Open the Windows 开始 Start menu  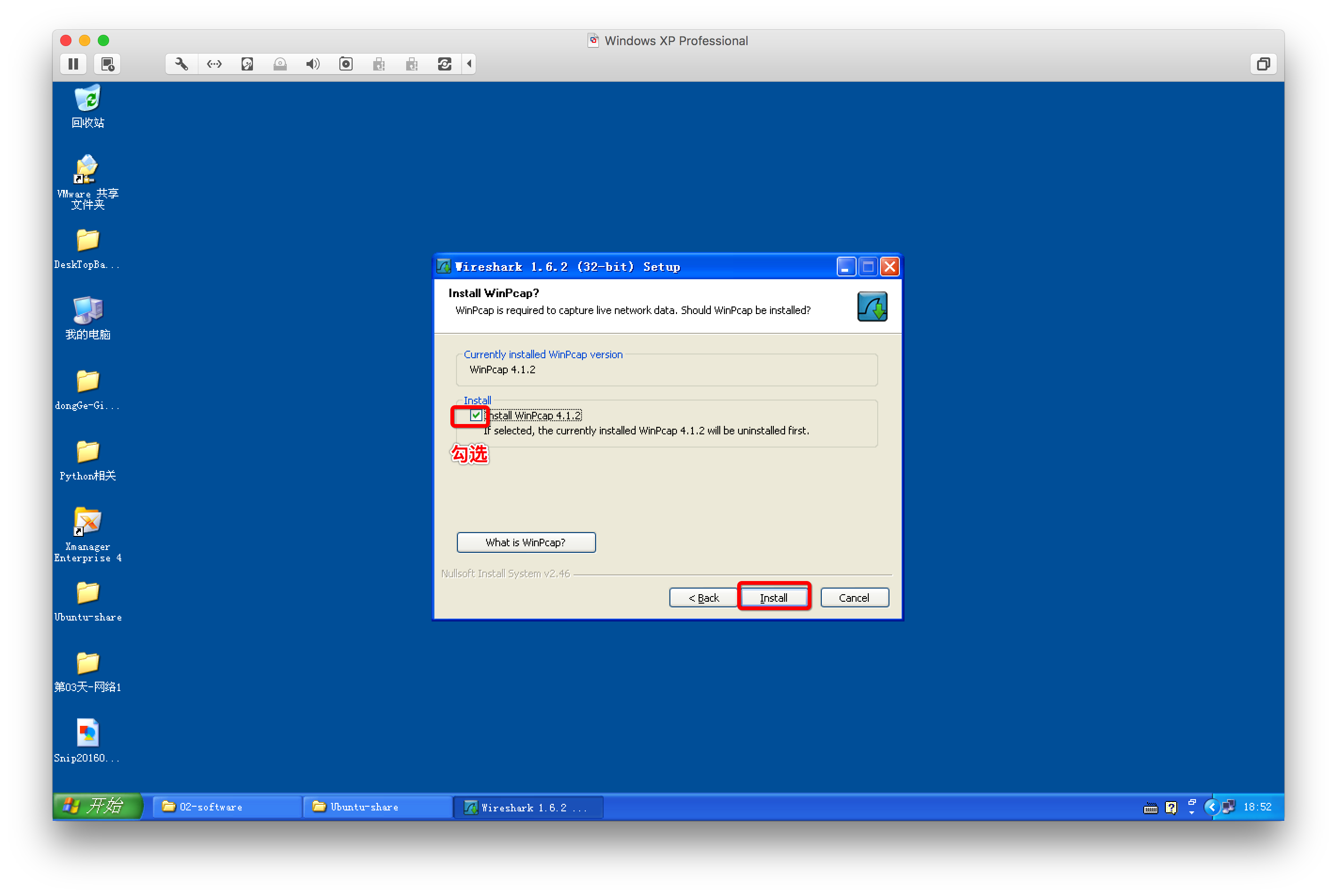97,806
